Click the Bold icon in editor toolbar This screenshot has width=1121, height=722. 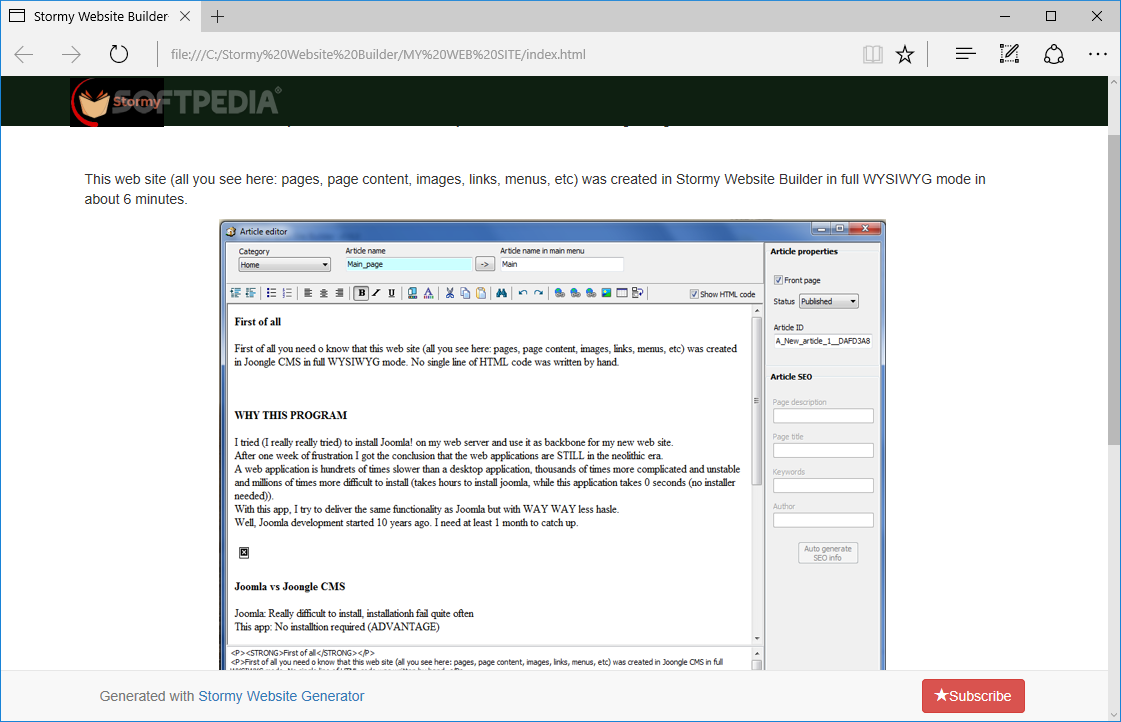362,293
